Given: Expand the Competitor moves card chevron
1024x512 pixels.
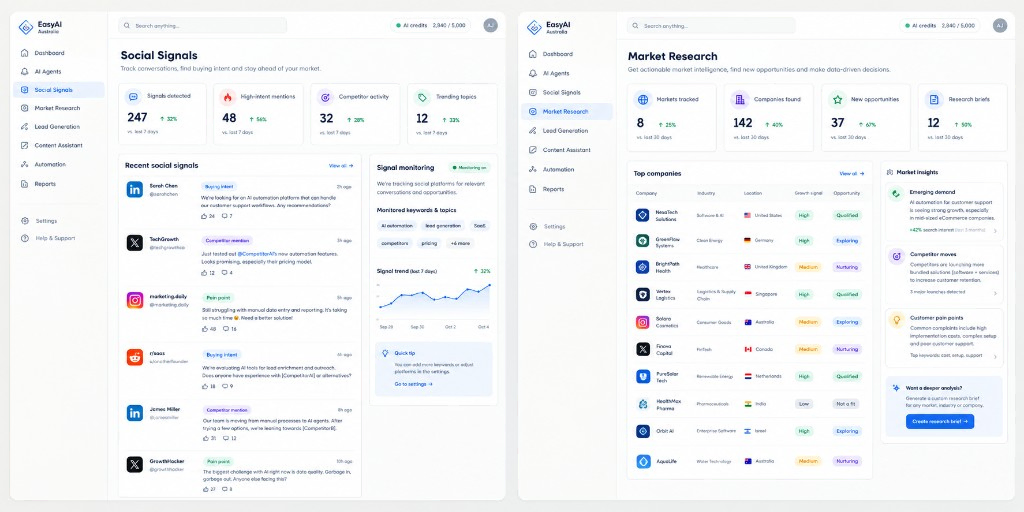Looking at the screenshot, I should 995,293.
